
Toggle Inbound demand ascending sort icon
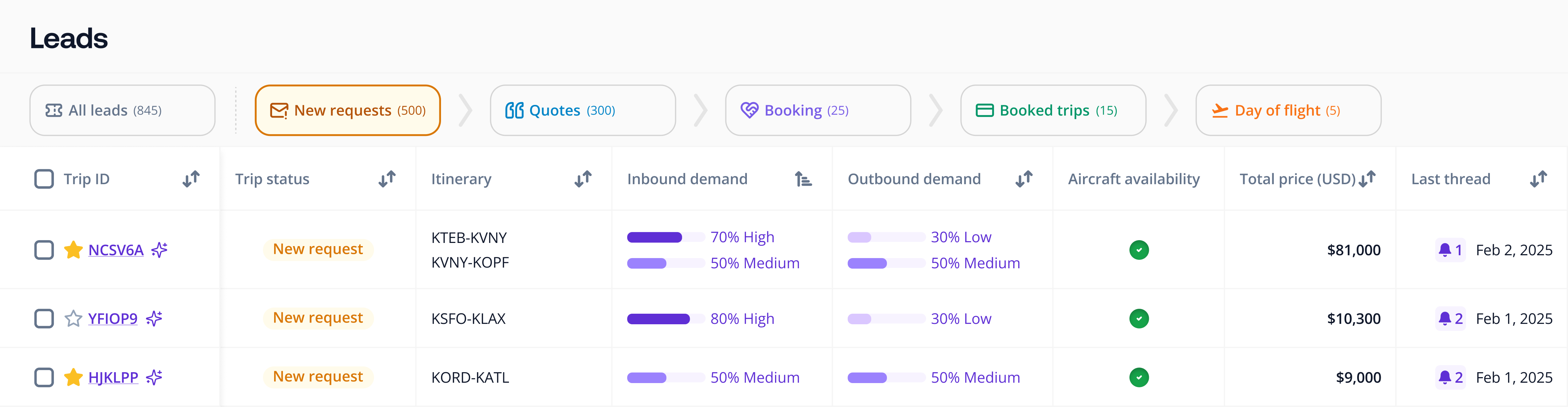click(803, 179)
